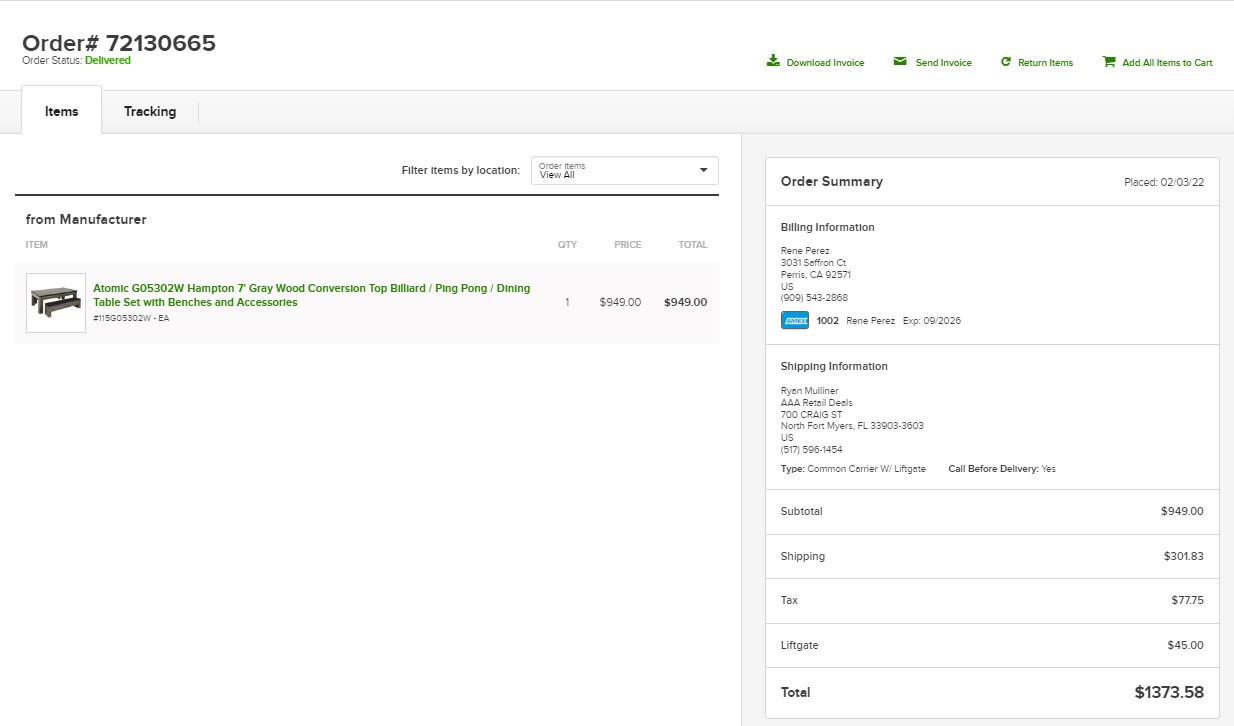Click the bold item total $949.00
Viewport: 1234px width, 726px height.
click(x=685, y=302)
